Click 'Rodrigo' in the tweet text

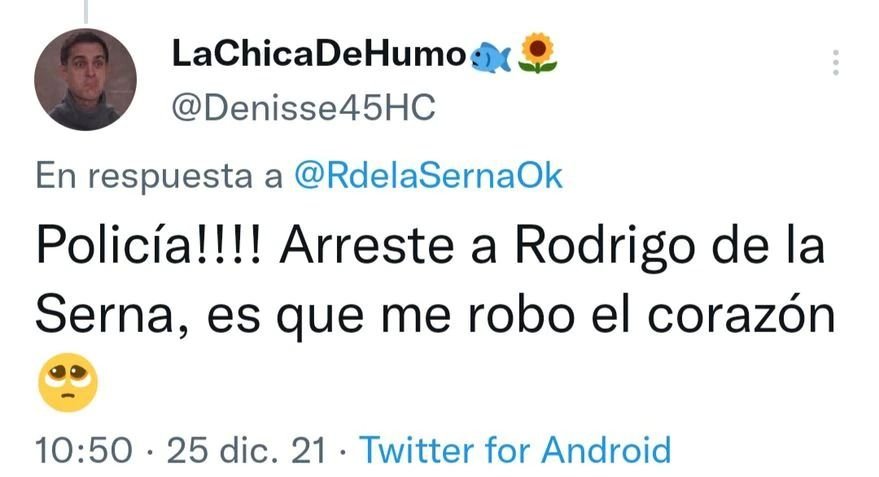[x=605, y=248]
